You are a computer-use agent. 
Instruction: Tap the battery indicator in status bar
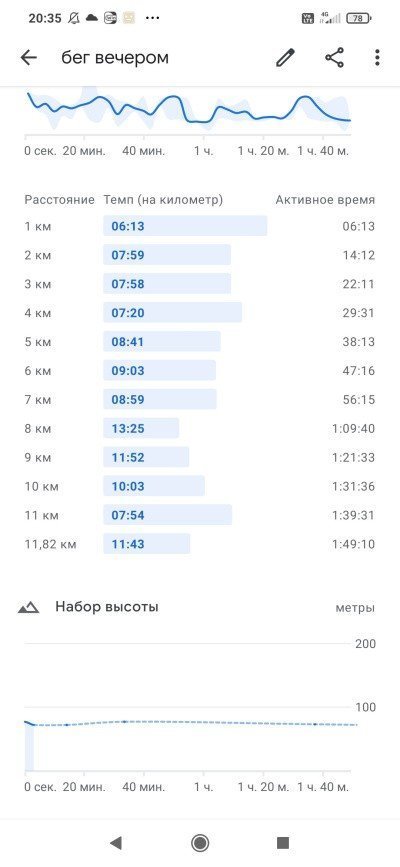359,18
